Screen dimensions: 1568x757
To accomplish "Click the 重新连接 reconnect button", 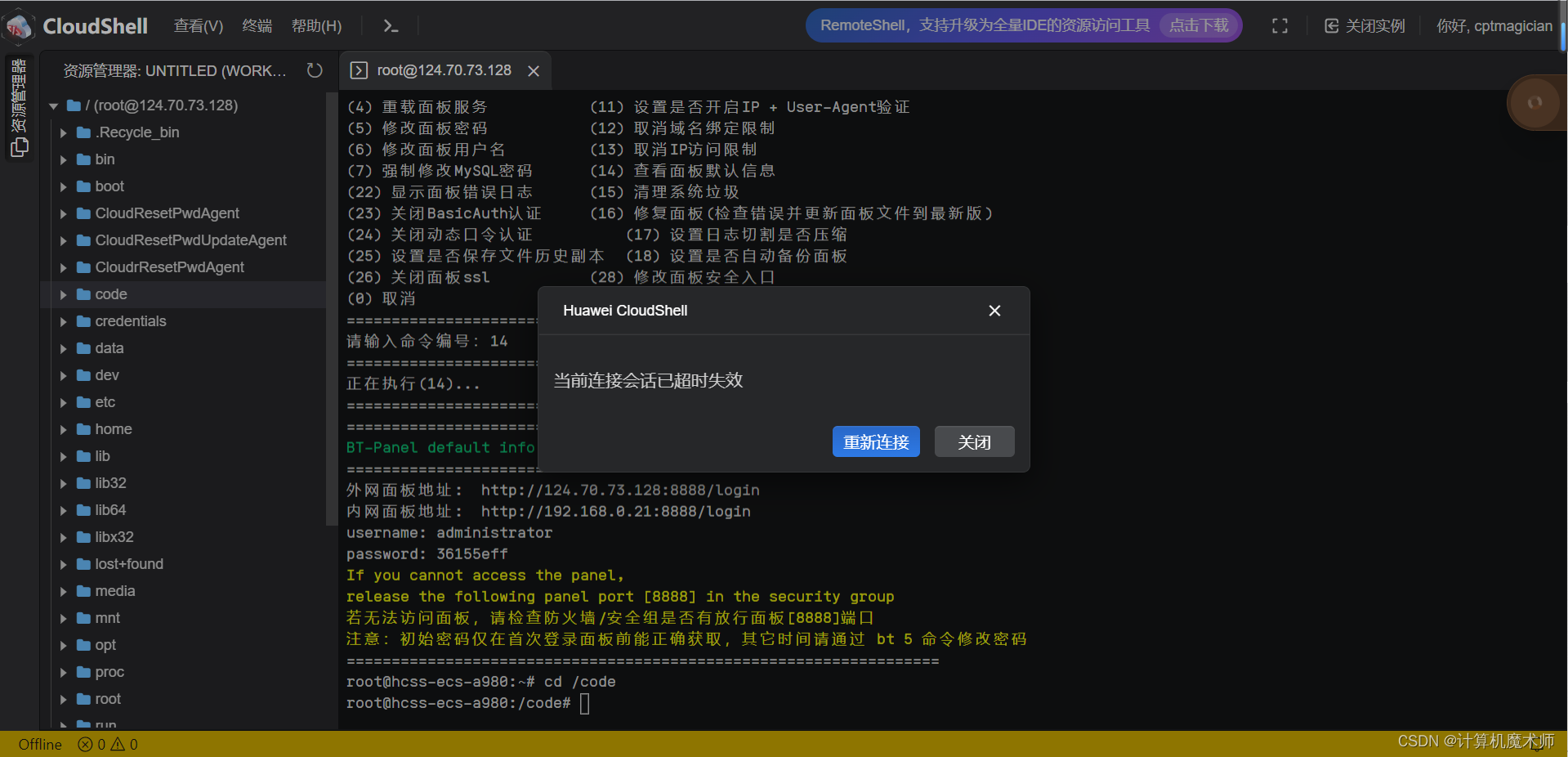I will [876, 442].
